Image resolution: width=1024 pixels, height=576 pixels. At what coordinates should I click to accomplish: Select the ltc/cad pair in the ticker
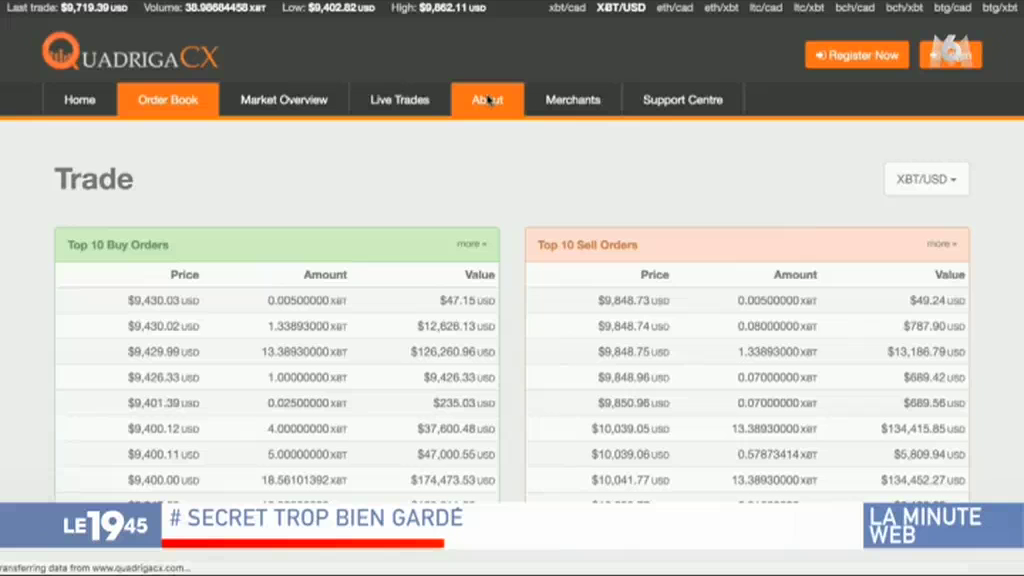(x=765, y=8)
